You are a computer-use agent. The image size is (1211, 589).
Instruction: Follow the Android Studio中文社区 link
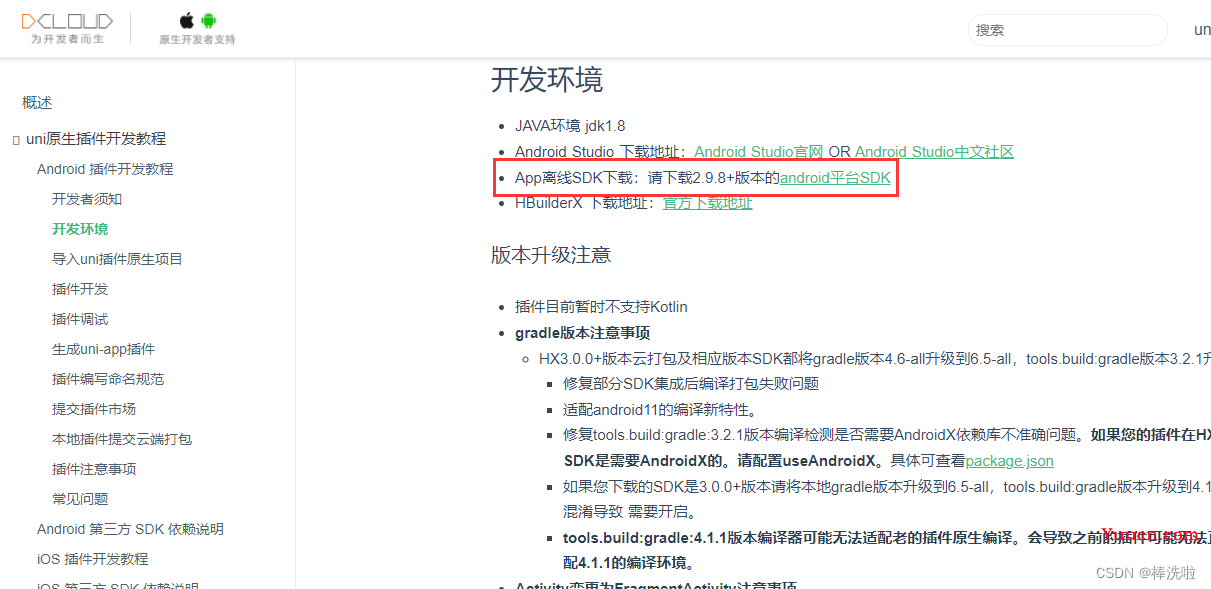(x=934, y=152)
